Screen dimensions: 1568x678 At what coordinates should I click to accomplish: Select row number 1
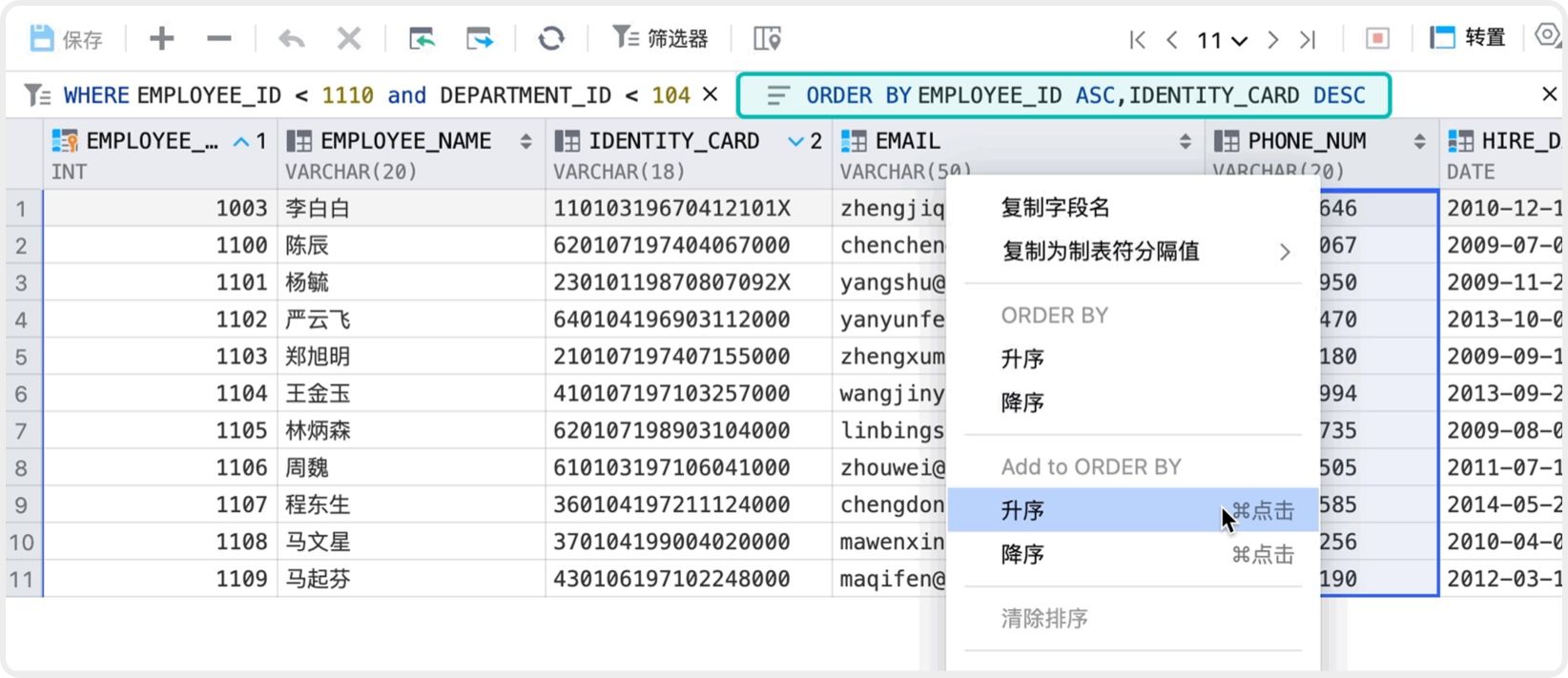pos(22,209)
